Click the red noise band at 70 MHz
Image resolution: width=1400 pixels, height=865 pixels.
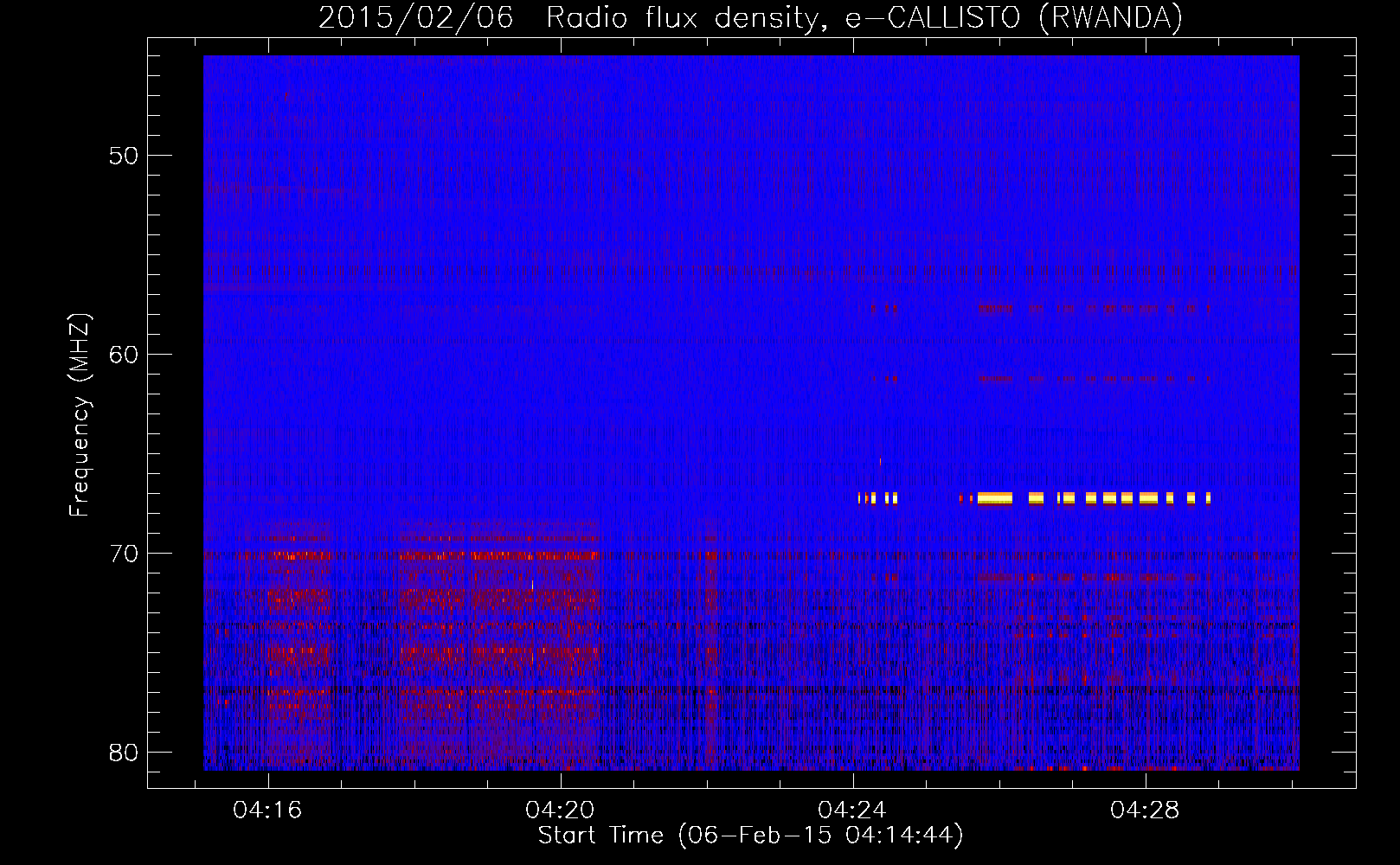tap(499, 556)
